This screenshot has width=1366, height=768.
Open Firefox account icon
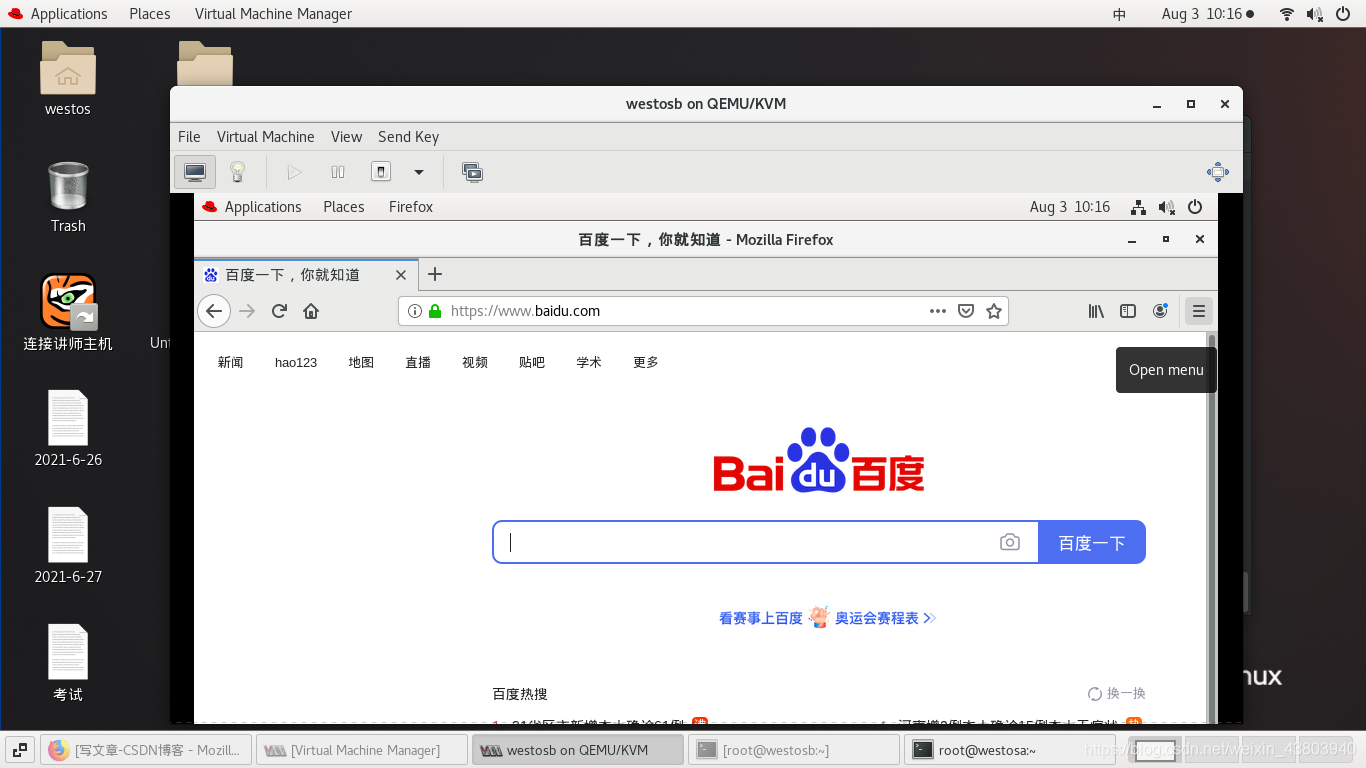1160,311
